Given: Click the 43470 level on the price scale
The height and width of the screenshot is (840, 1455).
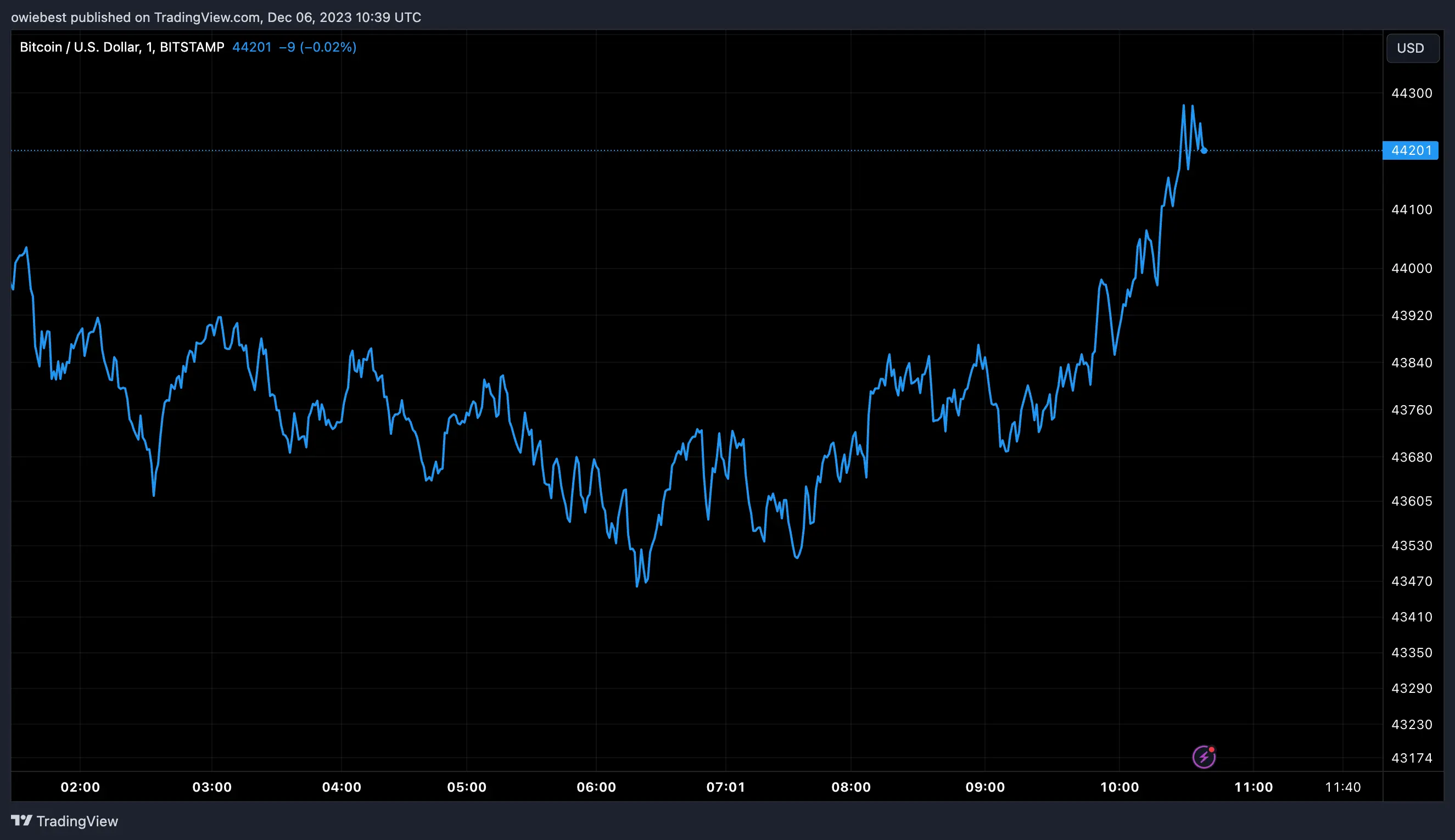Looking at the screenshot, I should (1412, 581).
